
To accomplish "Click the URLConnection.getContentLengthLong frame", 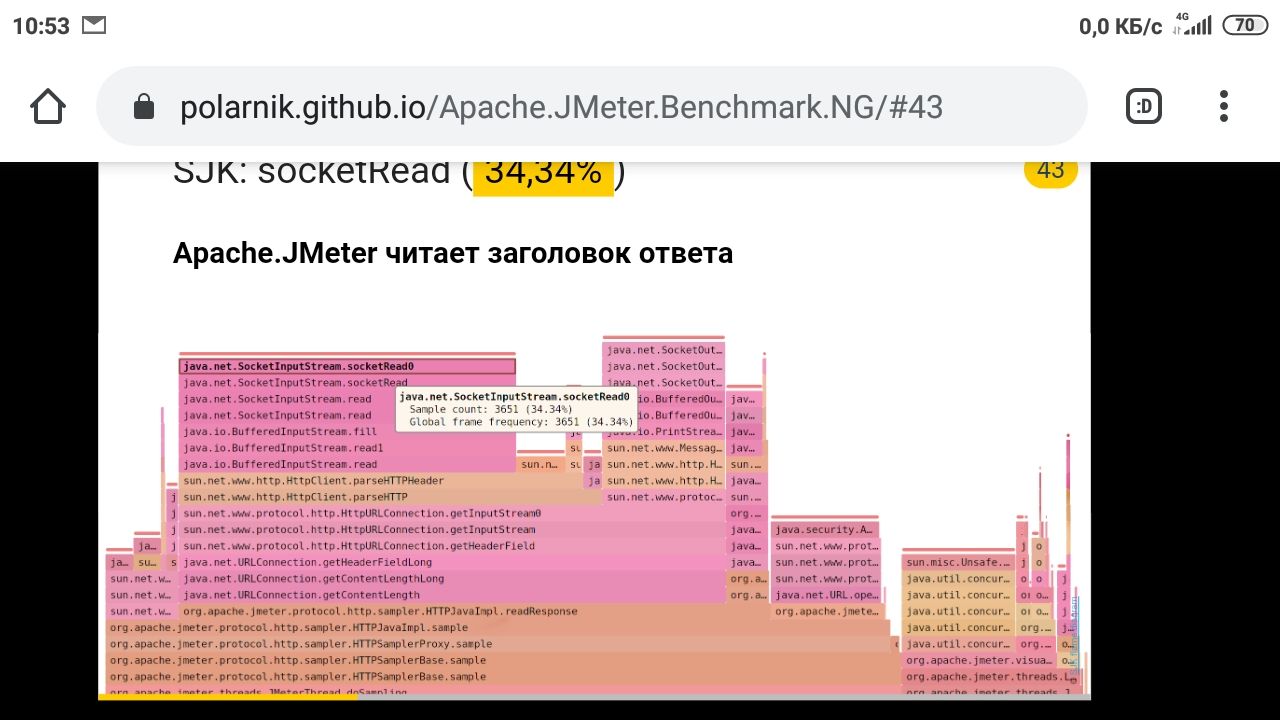I will tap(452, 579).
